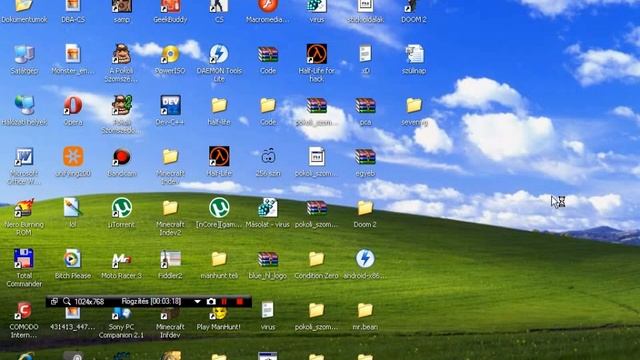Take a screenshot with Bandicam camera button
640x360 pixels.
[211, 302]
